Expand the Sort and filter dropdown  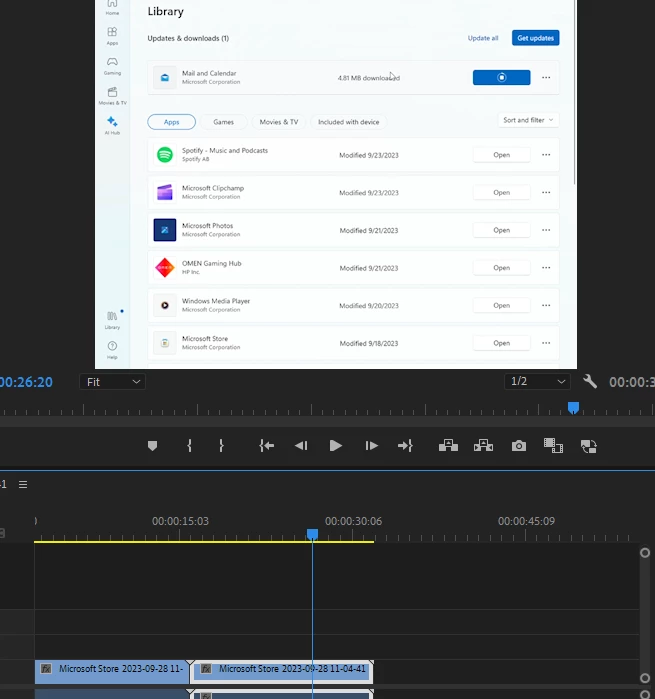click(528, 120)
